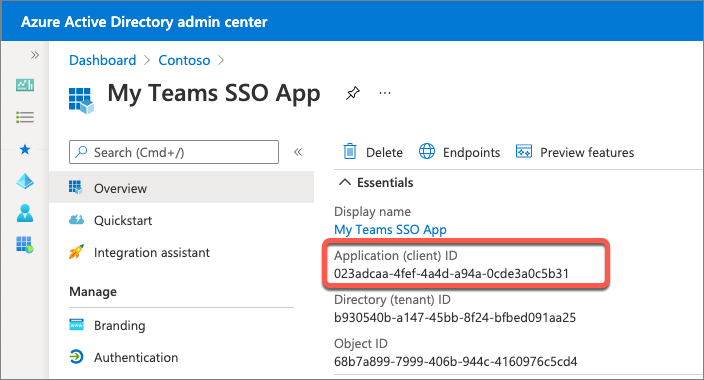
Task: Click the Overview grid icon
Action: tap(75, 187)
